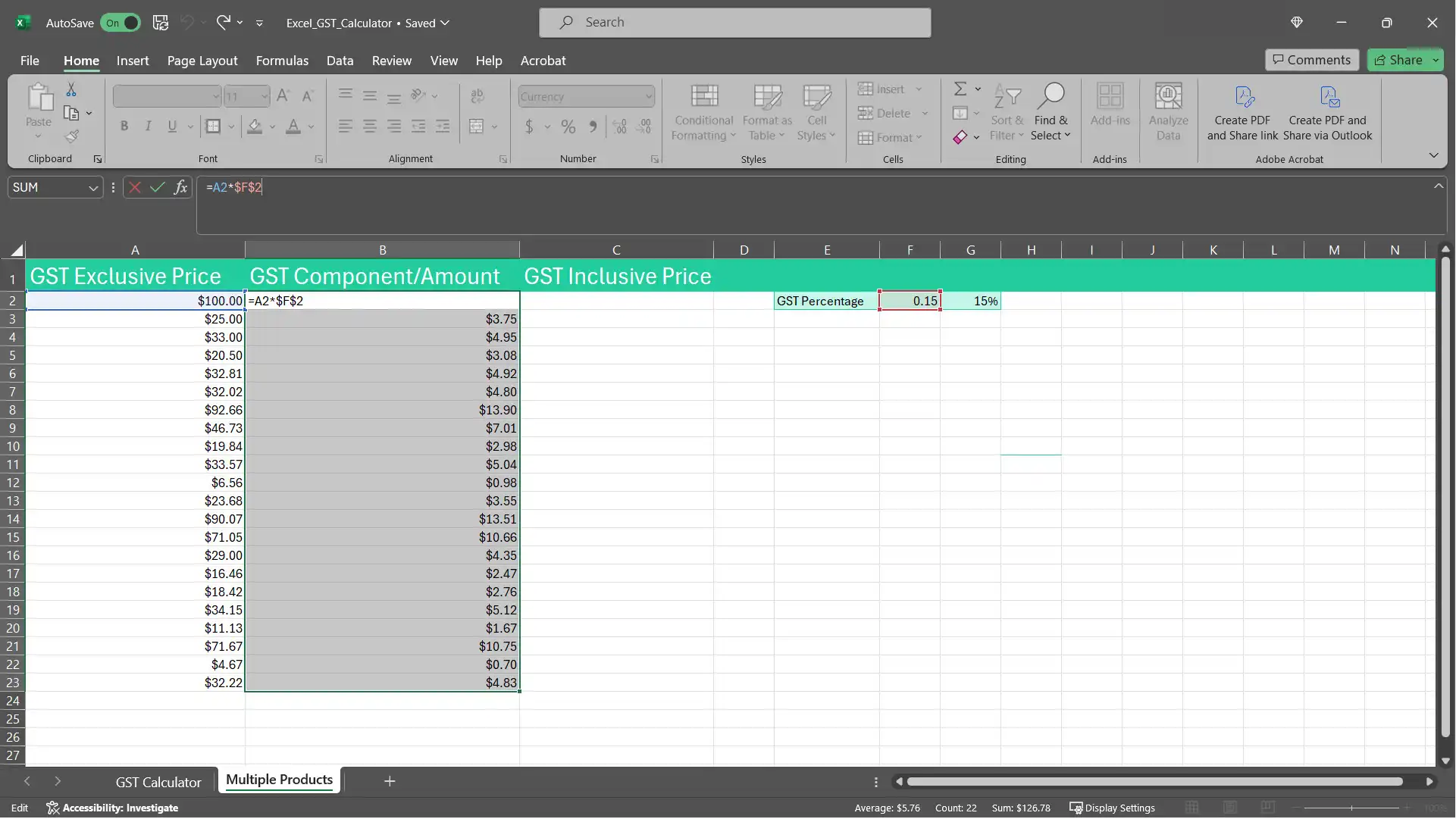This screenshot has height=819, width=1456.
Task: Click the Format Painter brush icon
Action: point(71,136)
